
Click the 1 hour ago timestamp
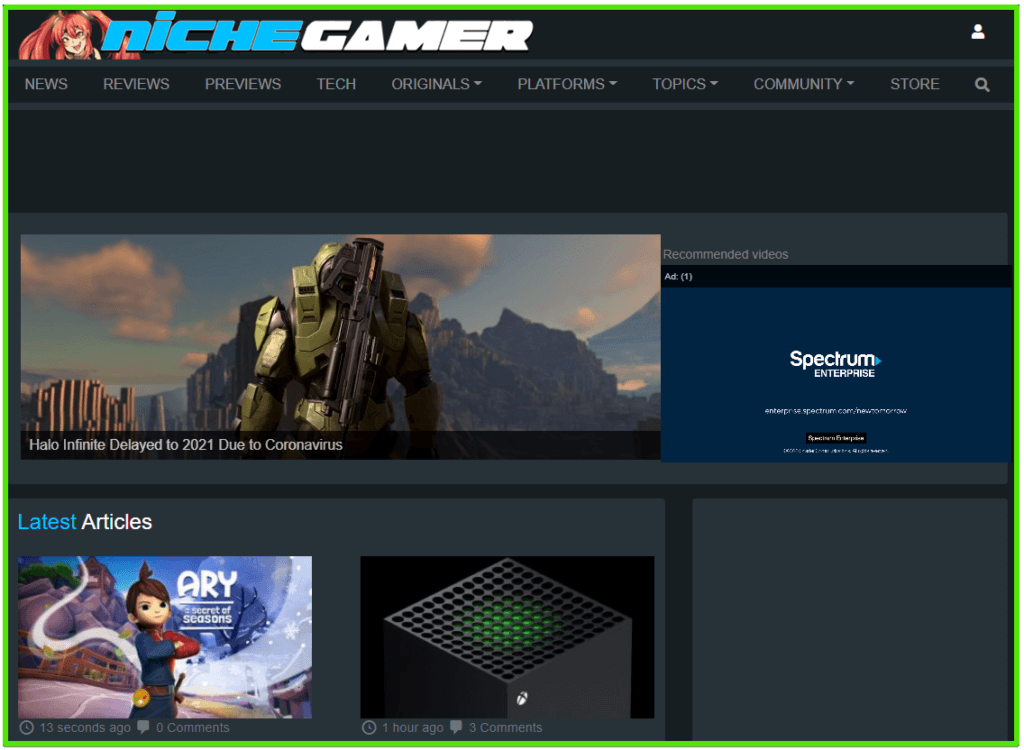click(x=413, y=727)
